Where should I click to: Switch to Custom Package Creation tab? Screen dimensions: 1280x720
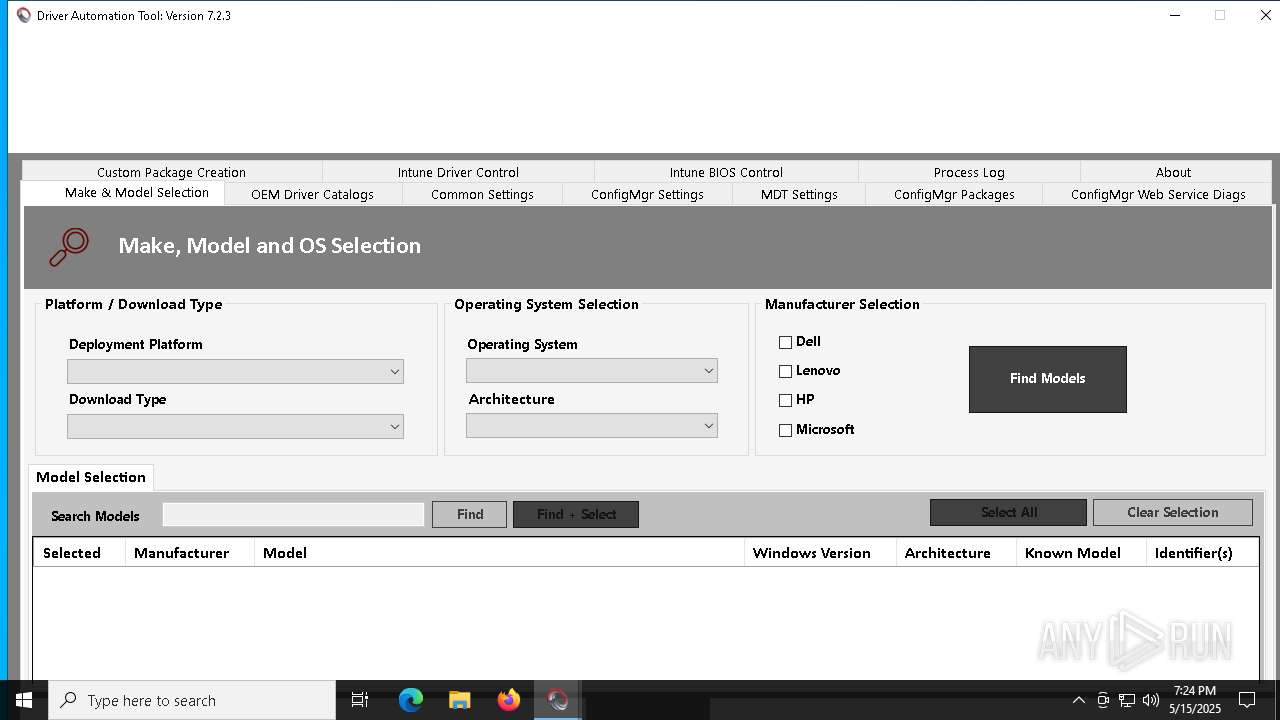(x=172, y=172)
